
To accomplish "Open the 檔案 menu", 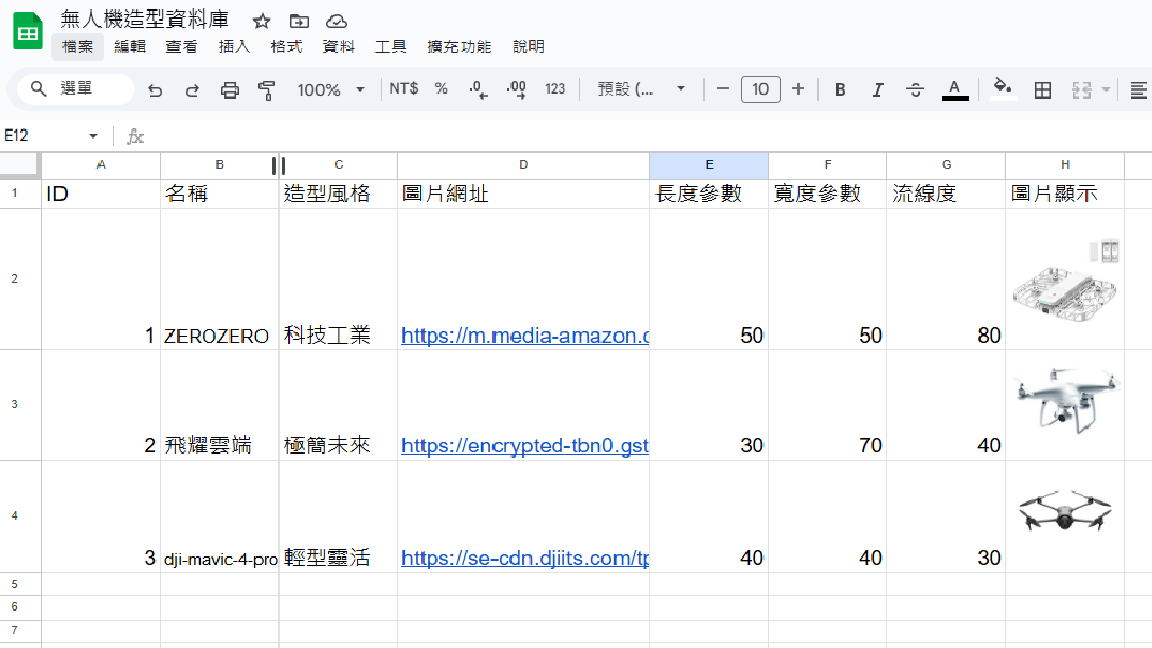I will click(77, 46).
